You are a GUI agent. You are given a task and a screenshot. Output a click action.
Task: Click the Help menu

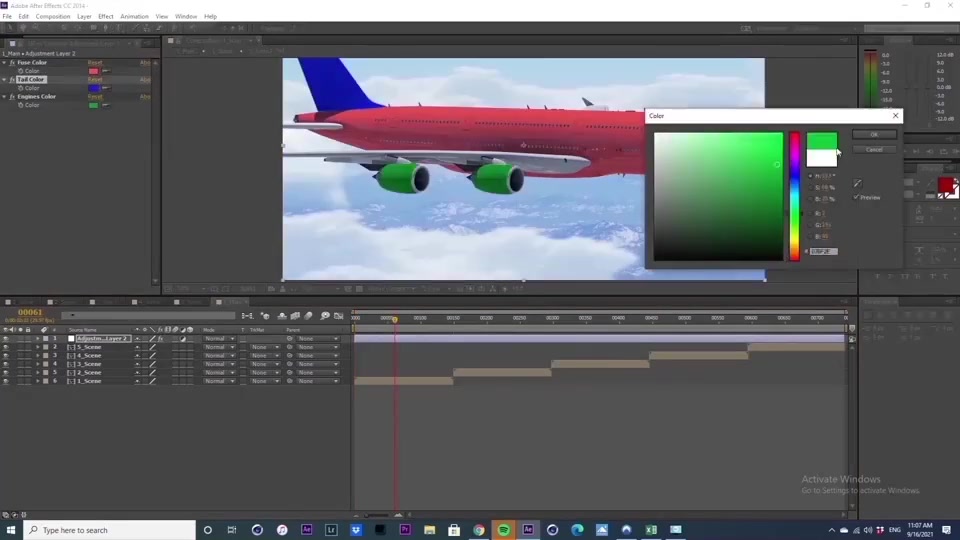pyautogui.click(x=210, y=17)
